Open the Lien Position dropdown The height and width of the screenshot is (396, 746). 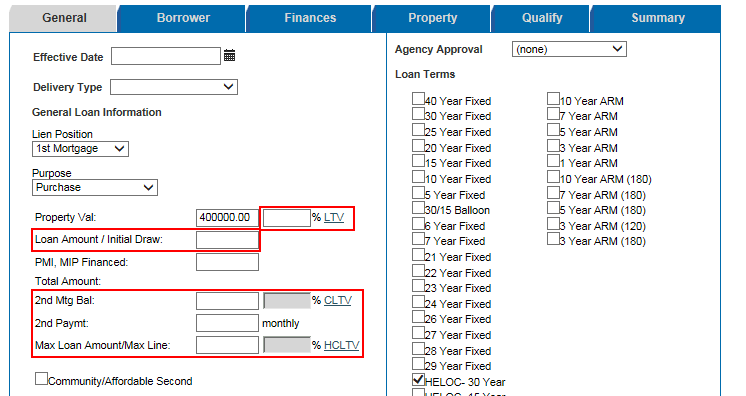click(80, 148)
